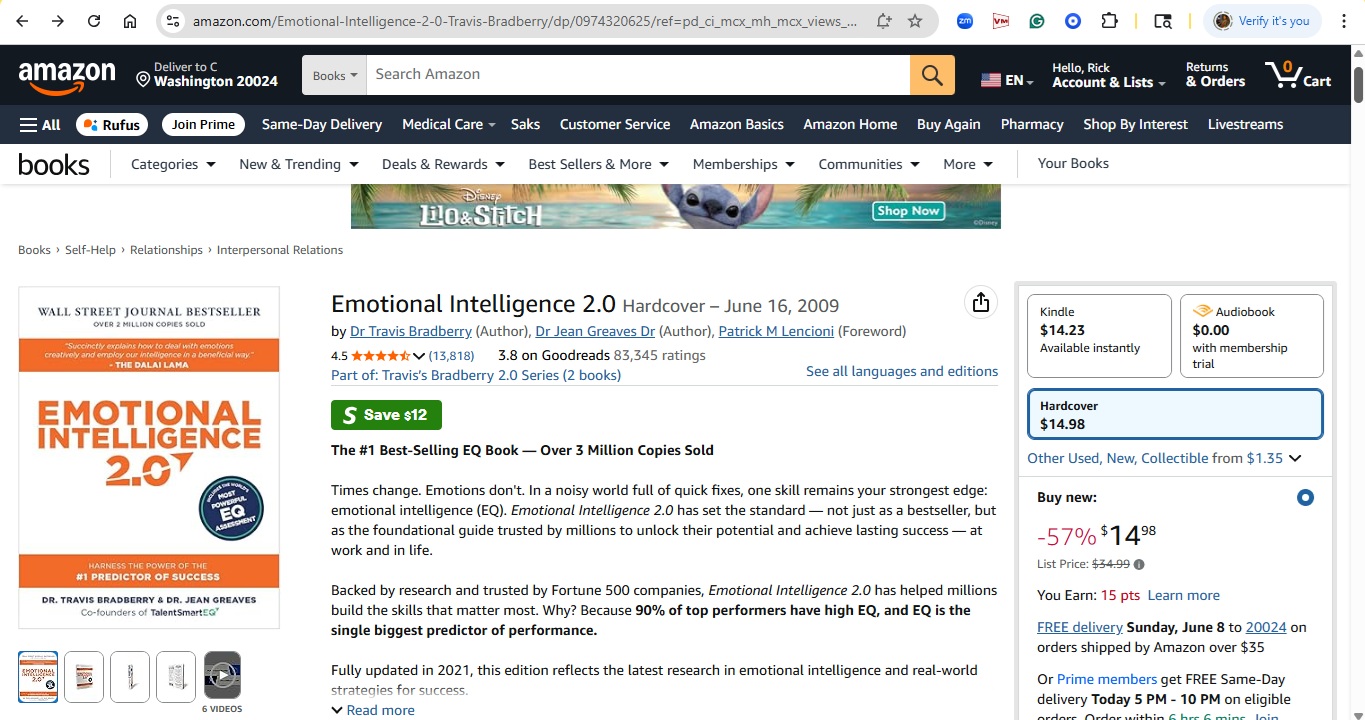Image resolution: width=1365 pixels, height=720 pixels.
Task: Open the Zoom extension icon
Action: [965, 21]
